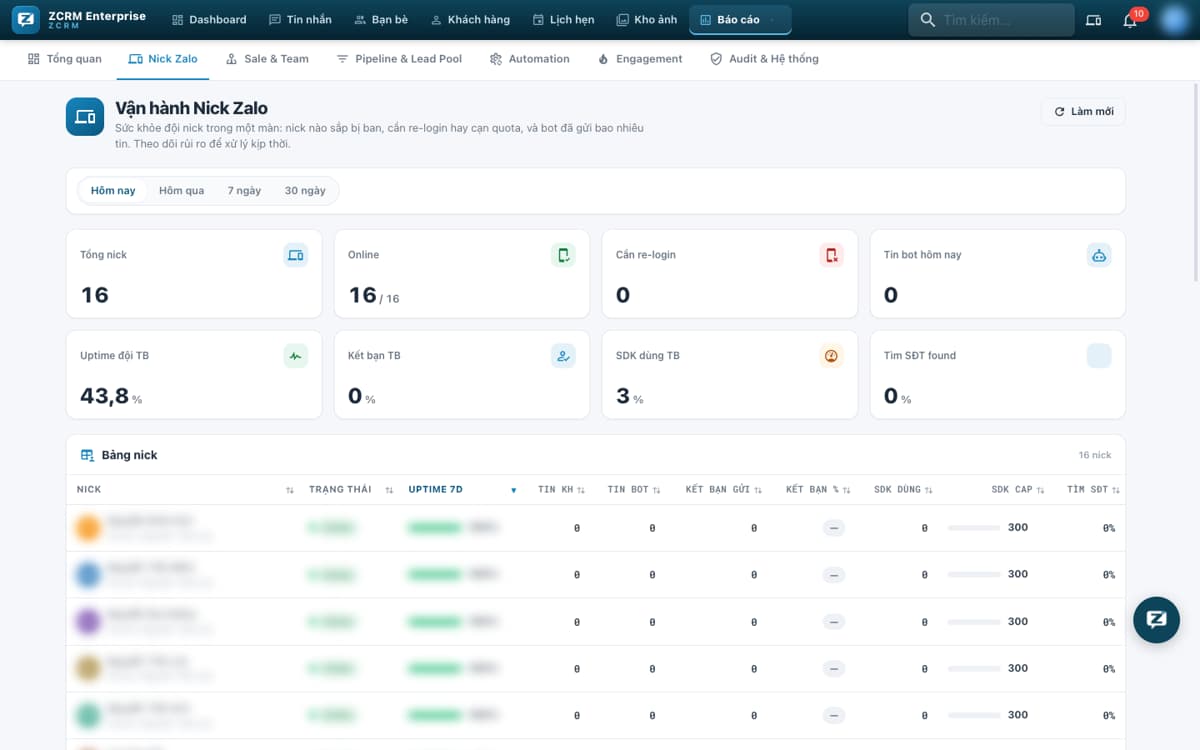Open the floating ZCRM chat button

1156,619
